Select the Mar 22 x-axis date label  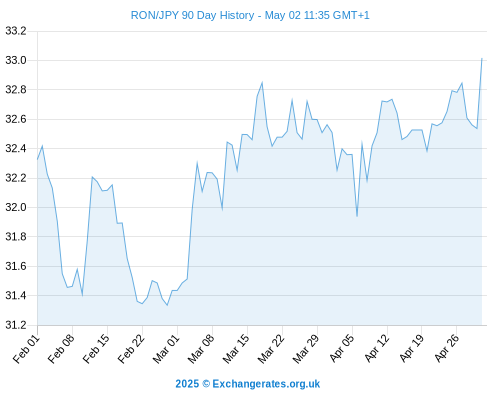click(x=271, y=348)
